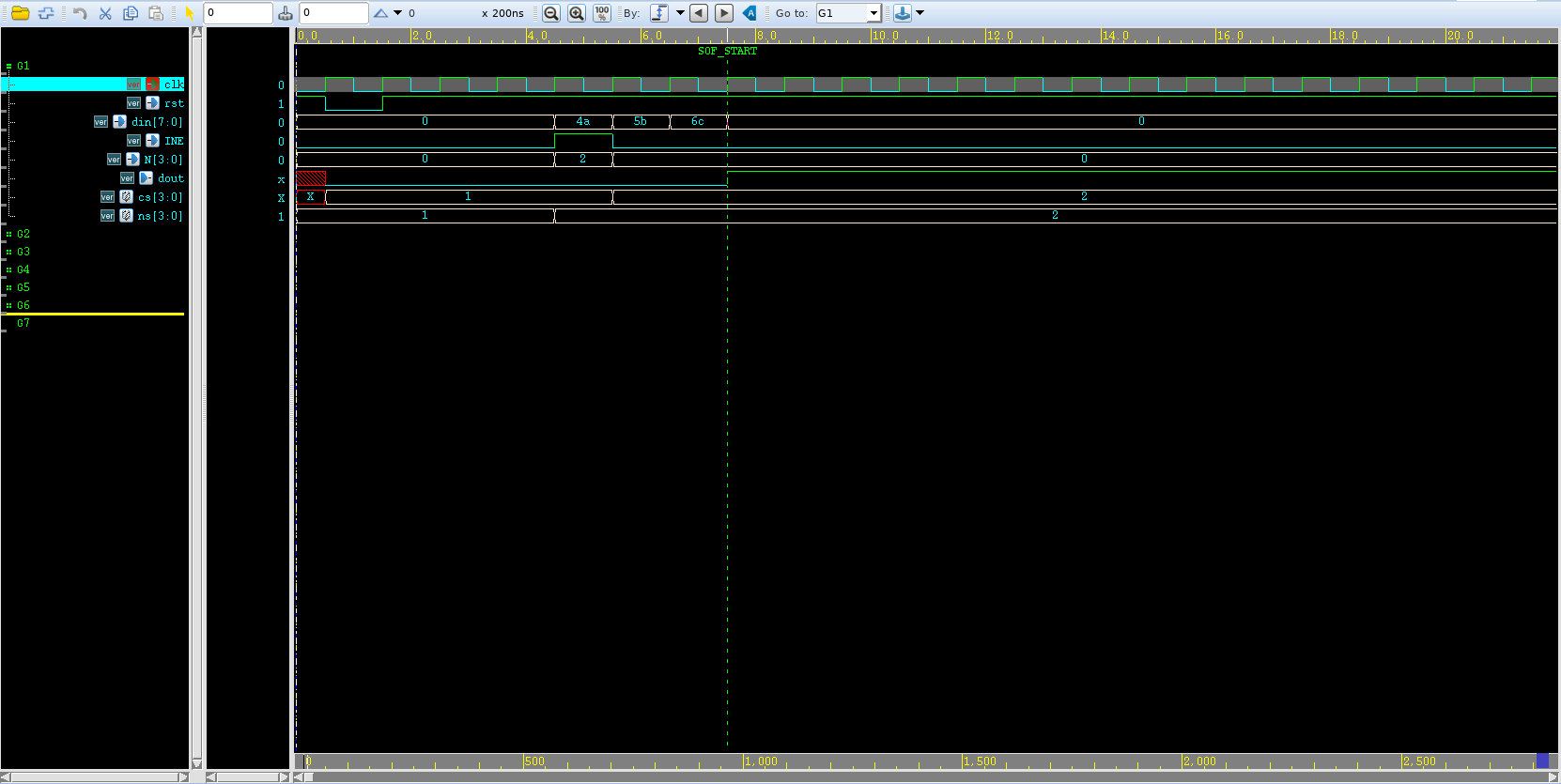Screen dimensions: 1561x784
Task: Click the red unknown segment on dout waveform
Action: tap(311, 178)
